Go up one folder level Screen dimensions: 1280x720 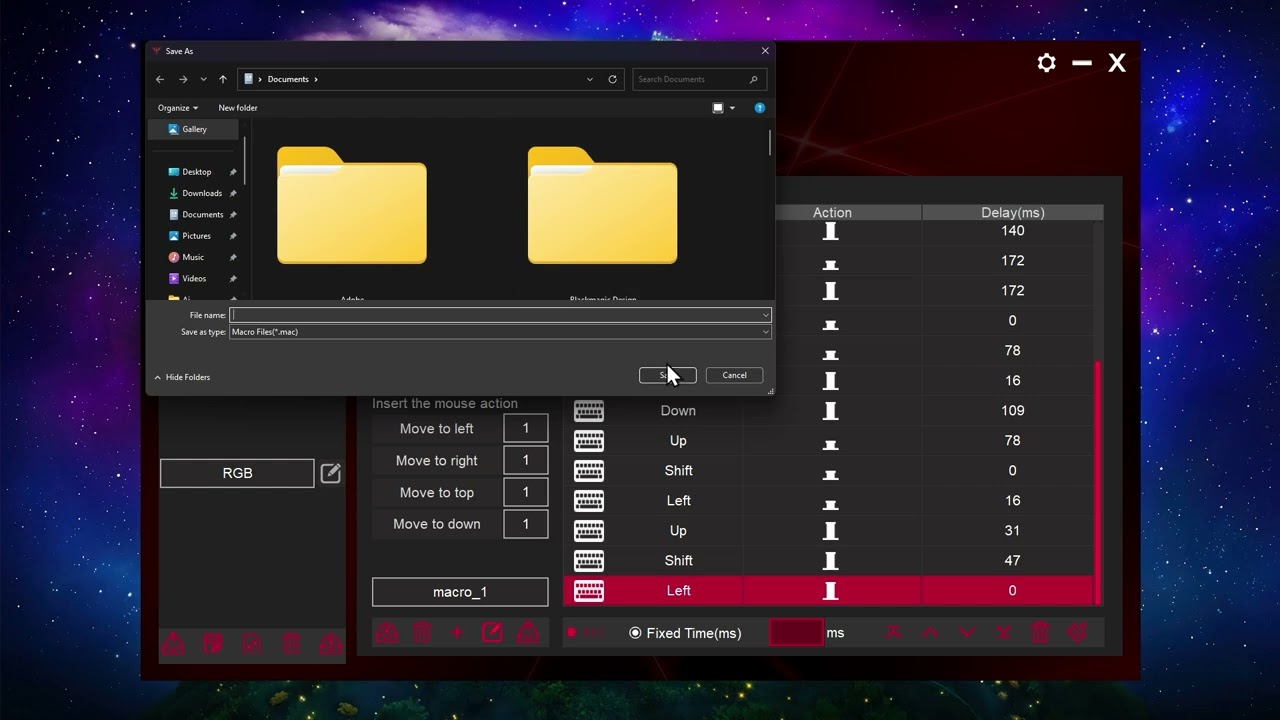[x=223, y=79]
